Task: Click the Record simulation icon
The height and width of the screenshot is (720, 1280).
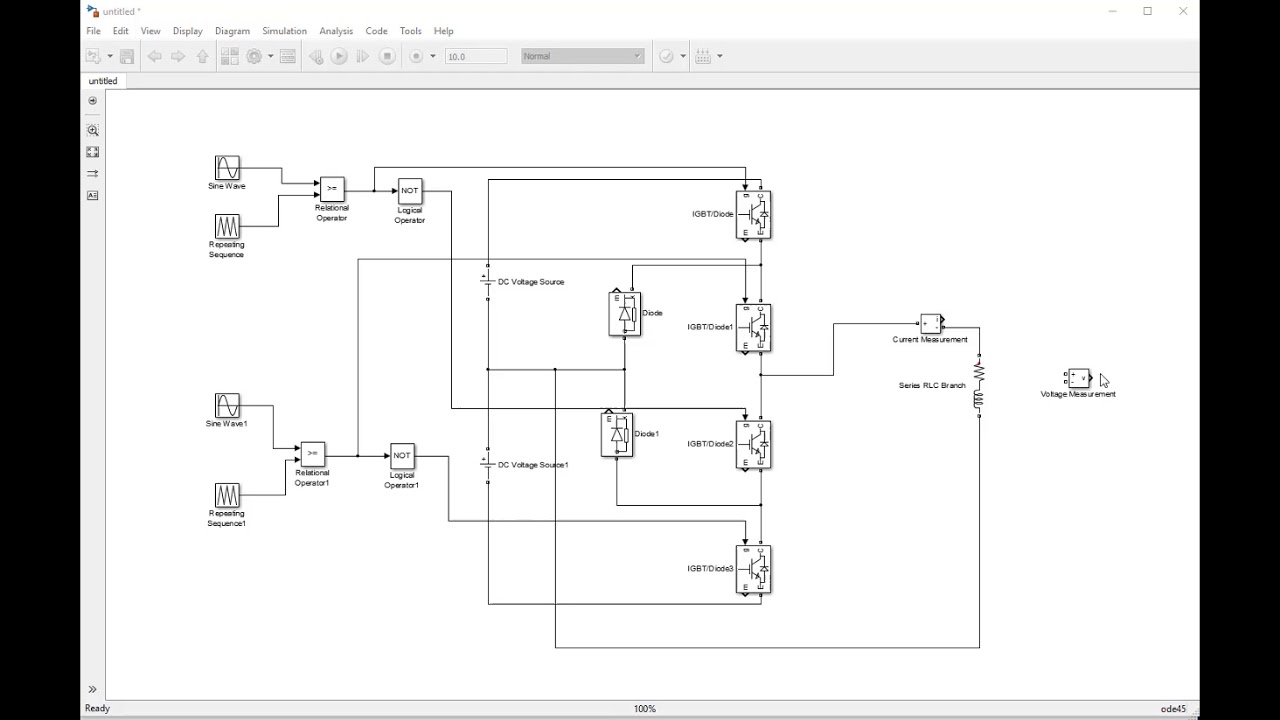Action: point(417,56)
